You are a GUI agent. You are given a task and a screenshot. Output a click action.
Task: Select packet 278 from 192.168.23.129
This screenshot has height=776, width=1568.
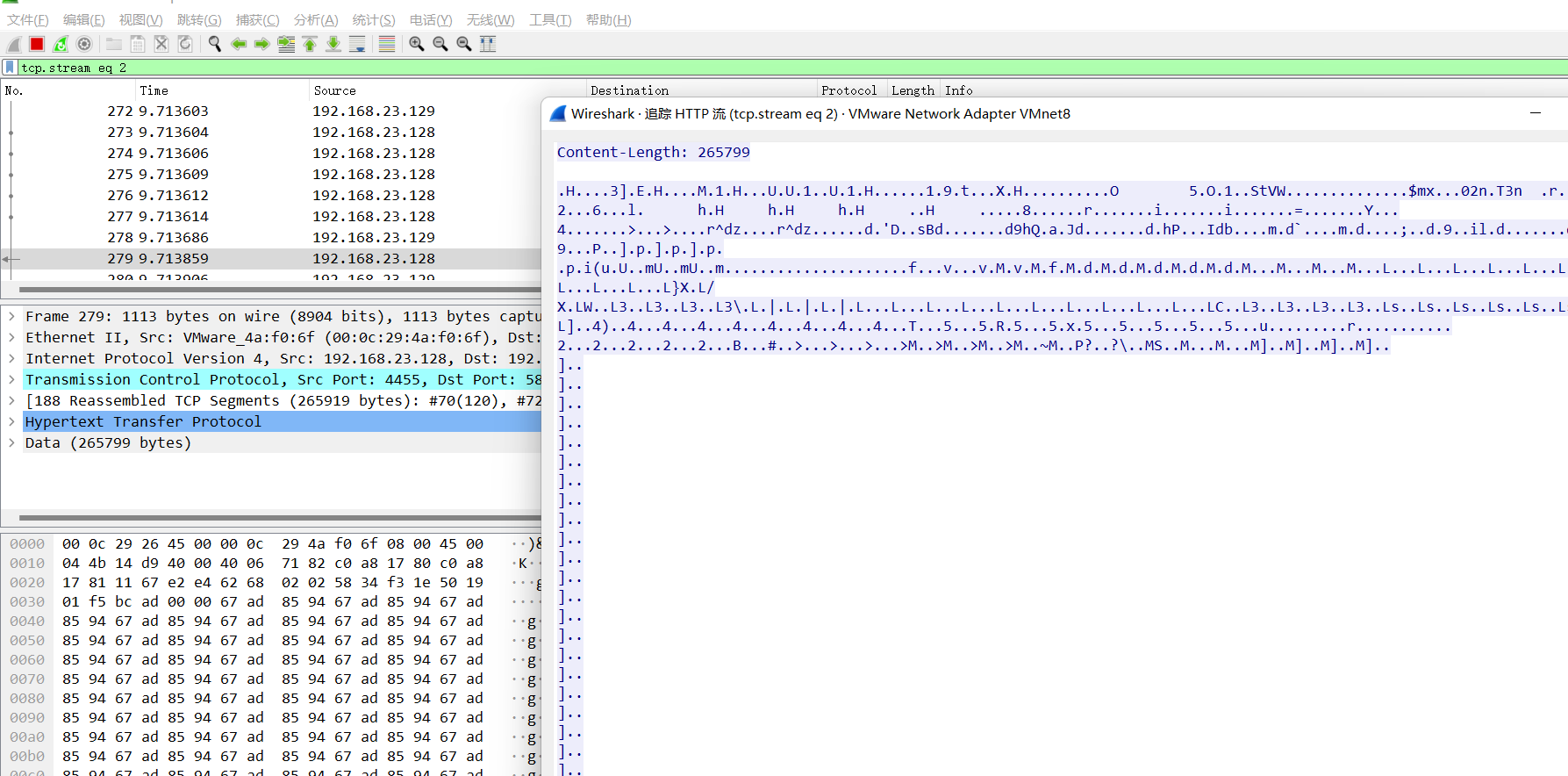[x=272, y=237]
